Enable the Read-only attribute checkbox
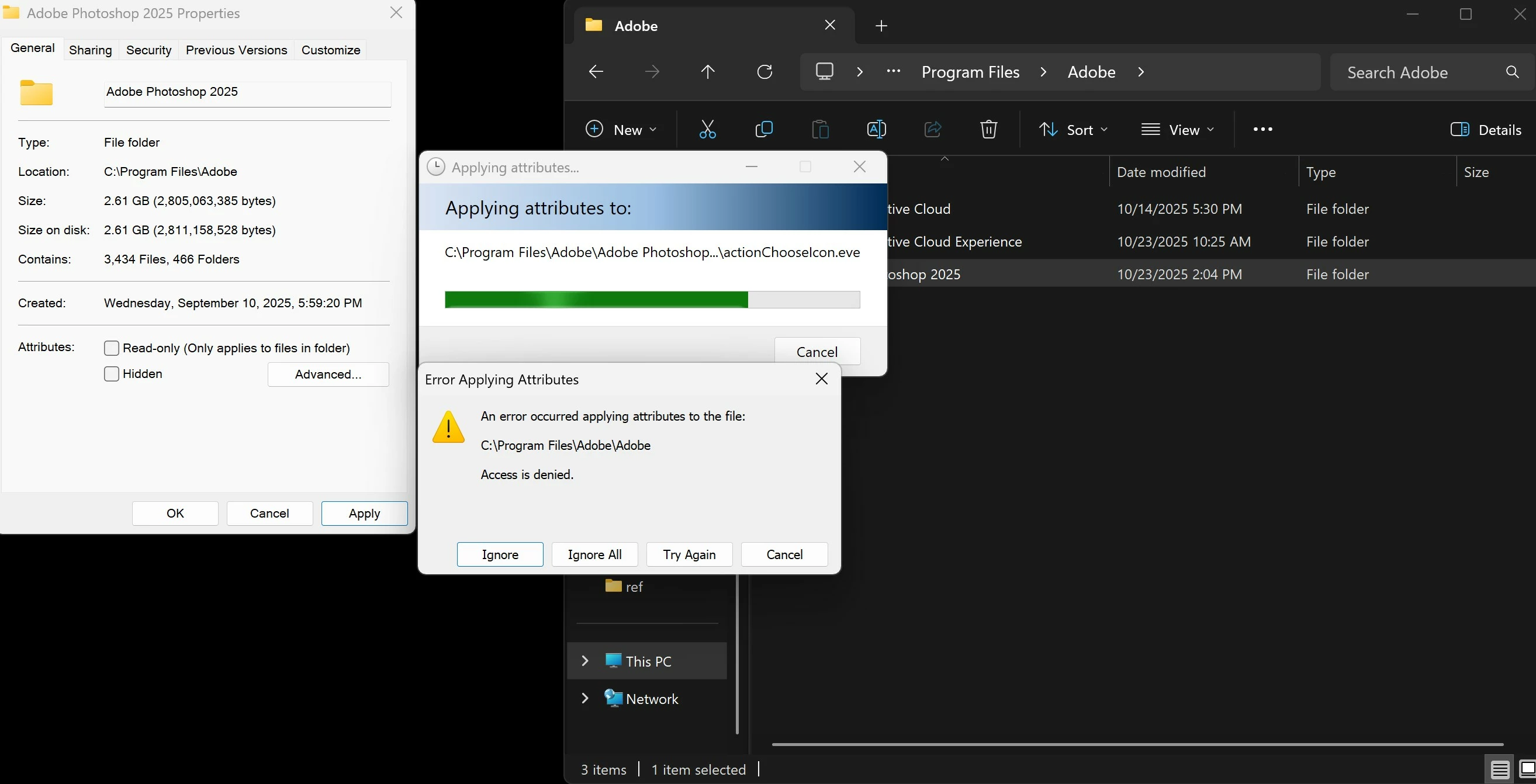Image resolution: width=1536 pixels, height=784 pixels. (112, 348)
